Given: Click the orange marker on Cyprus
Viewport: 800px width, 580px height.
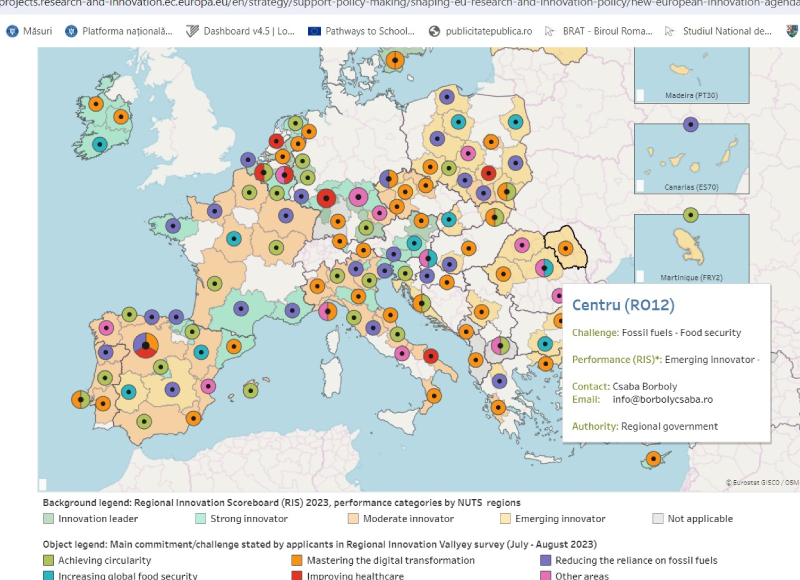Looking at the screenshot, I should (653, 459).
